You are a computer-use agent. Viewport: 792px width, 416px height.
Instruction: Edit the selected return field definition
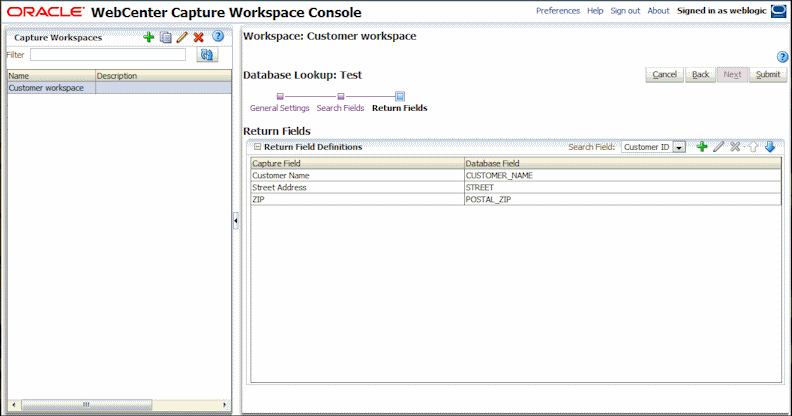[x=718, y=147]
